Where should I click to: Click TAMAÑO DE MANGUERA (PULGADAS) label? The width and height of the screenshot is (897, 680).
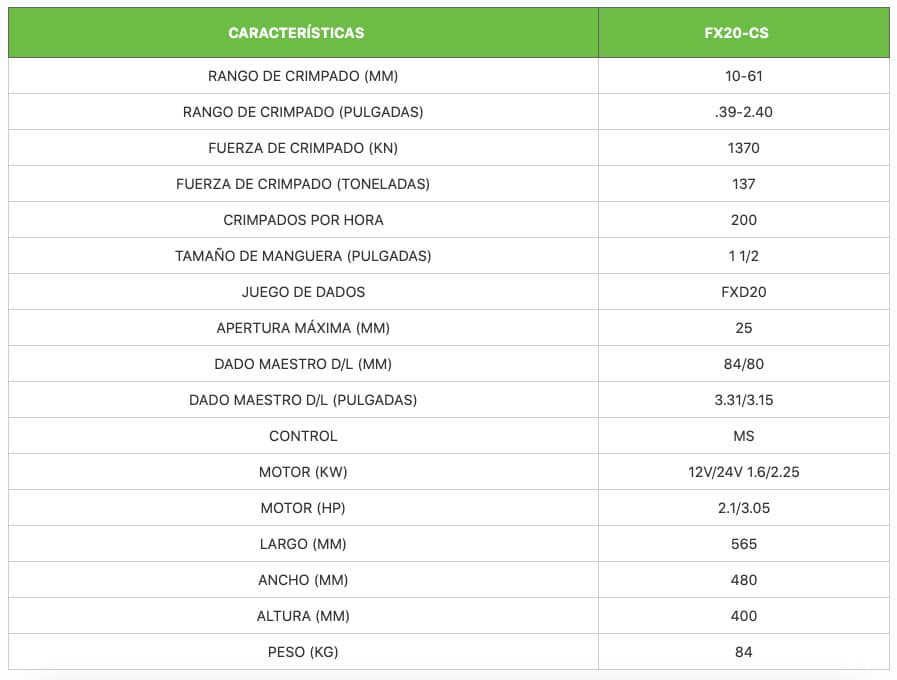pyautogui.click(x=303, y=256)
